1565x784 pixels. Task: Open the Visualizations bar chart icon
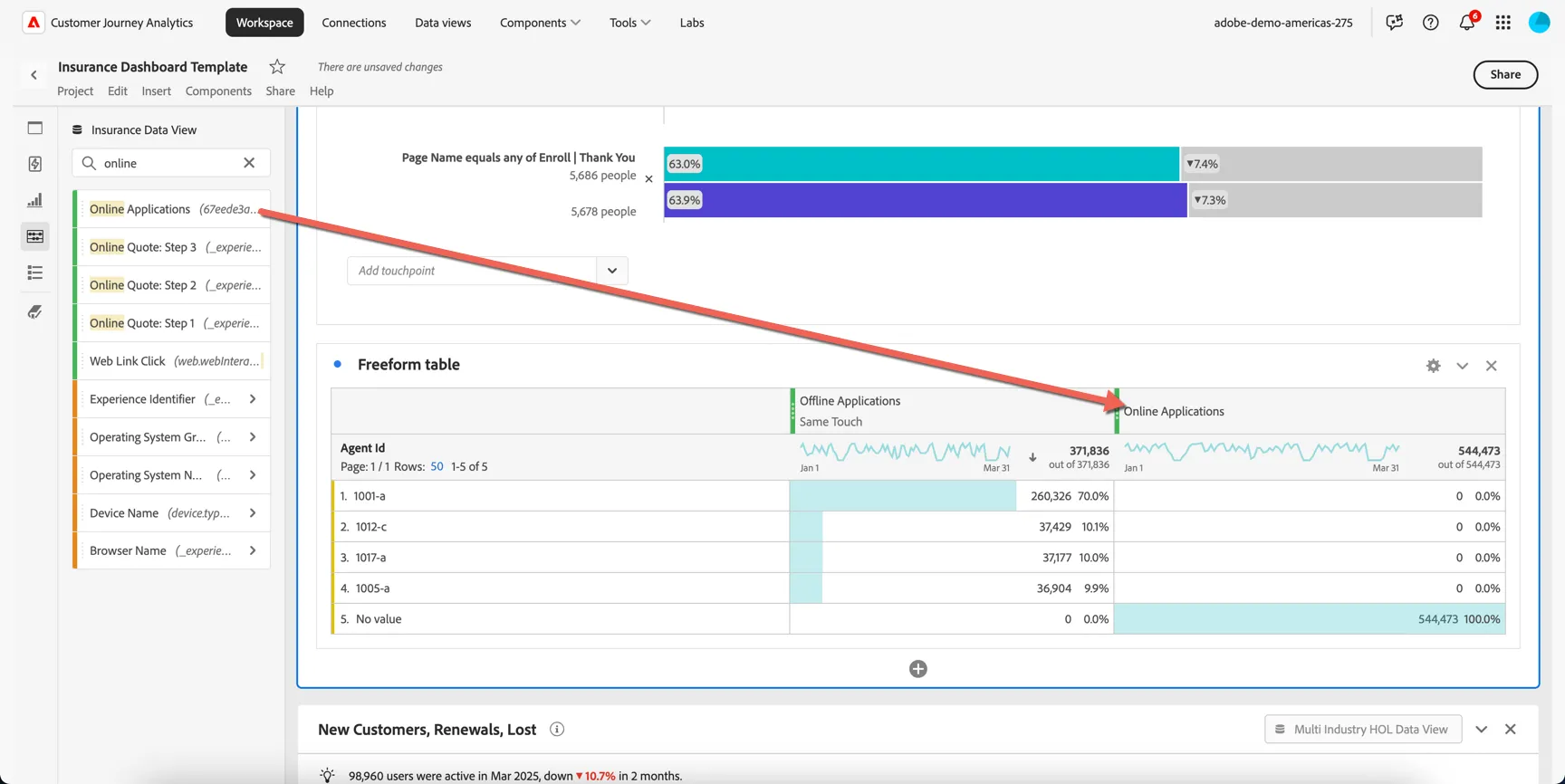pyautogui.click(x=35, y=200)
